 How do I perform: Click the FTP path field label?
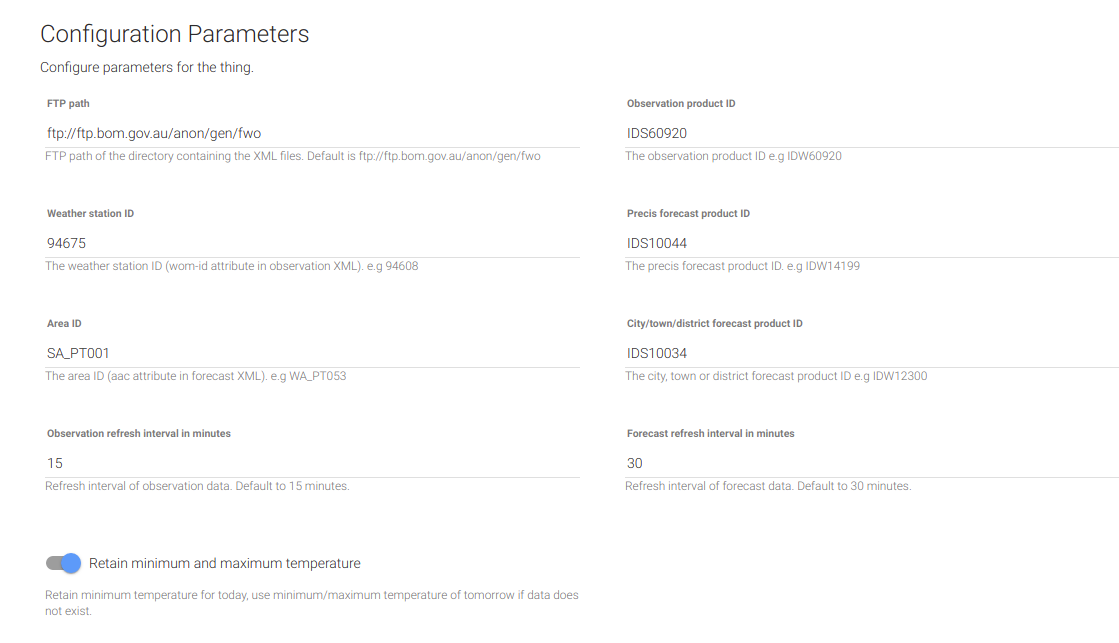click(x=69, y=103)
